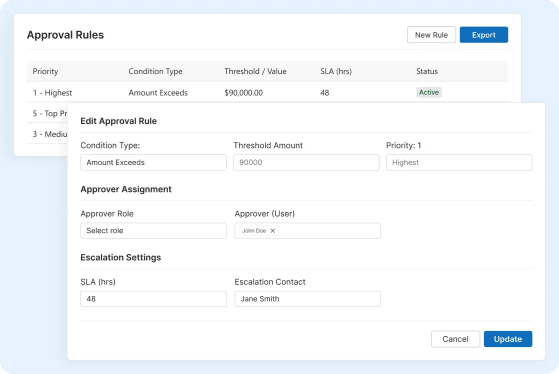Click the Escalation Contact field Jane Smith
The image size is (559, 374).
307,299
